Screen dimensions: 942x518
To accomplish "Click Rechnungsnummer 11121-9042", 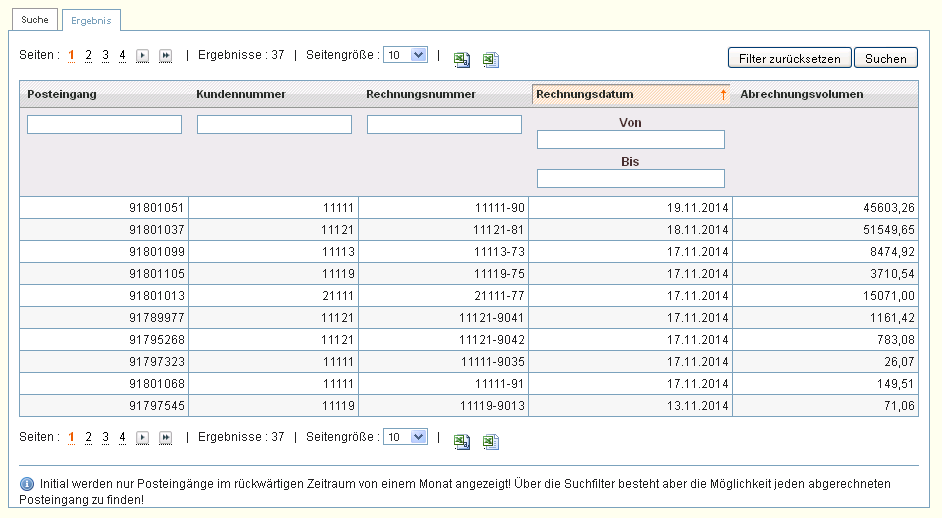I will click(491, 340).
